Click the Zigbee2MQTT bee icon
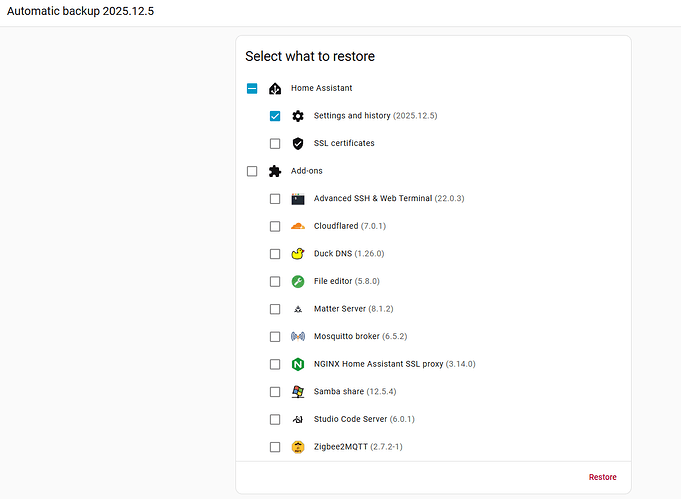 298,447
